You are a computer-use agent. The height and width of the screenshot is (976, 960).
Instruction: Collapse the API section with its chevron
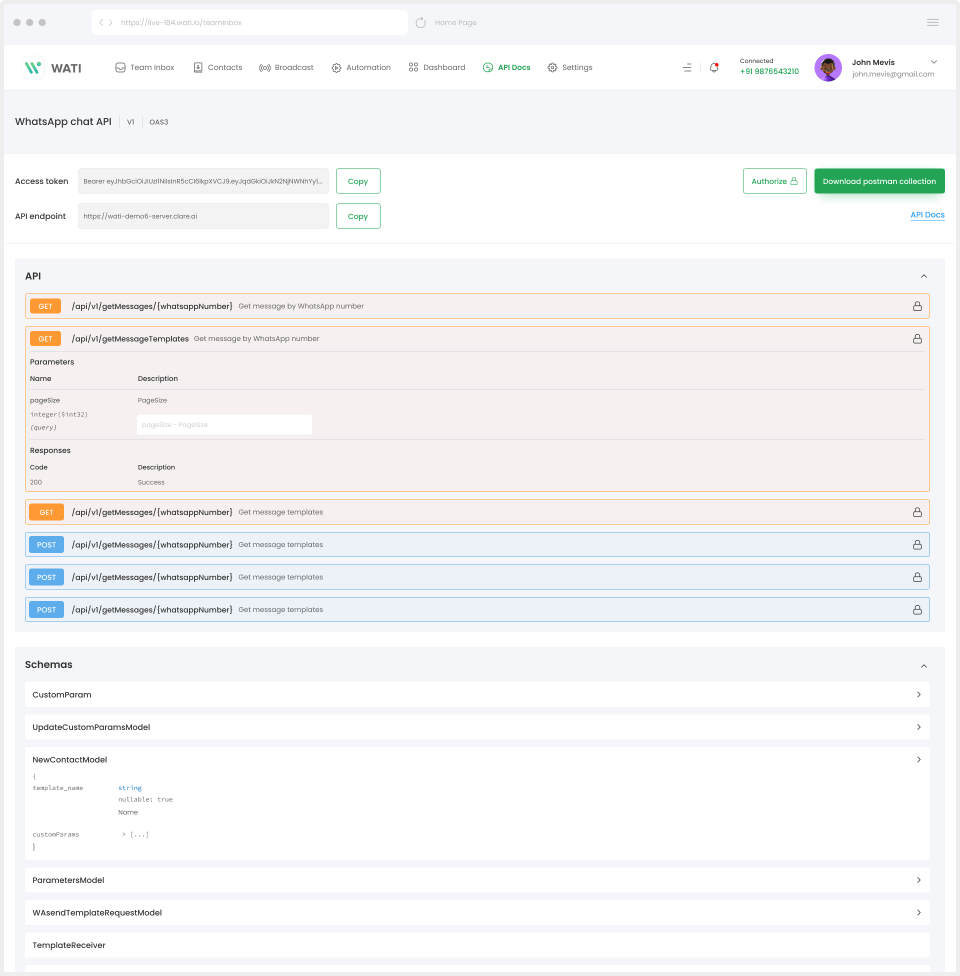(924, 276)
